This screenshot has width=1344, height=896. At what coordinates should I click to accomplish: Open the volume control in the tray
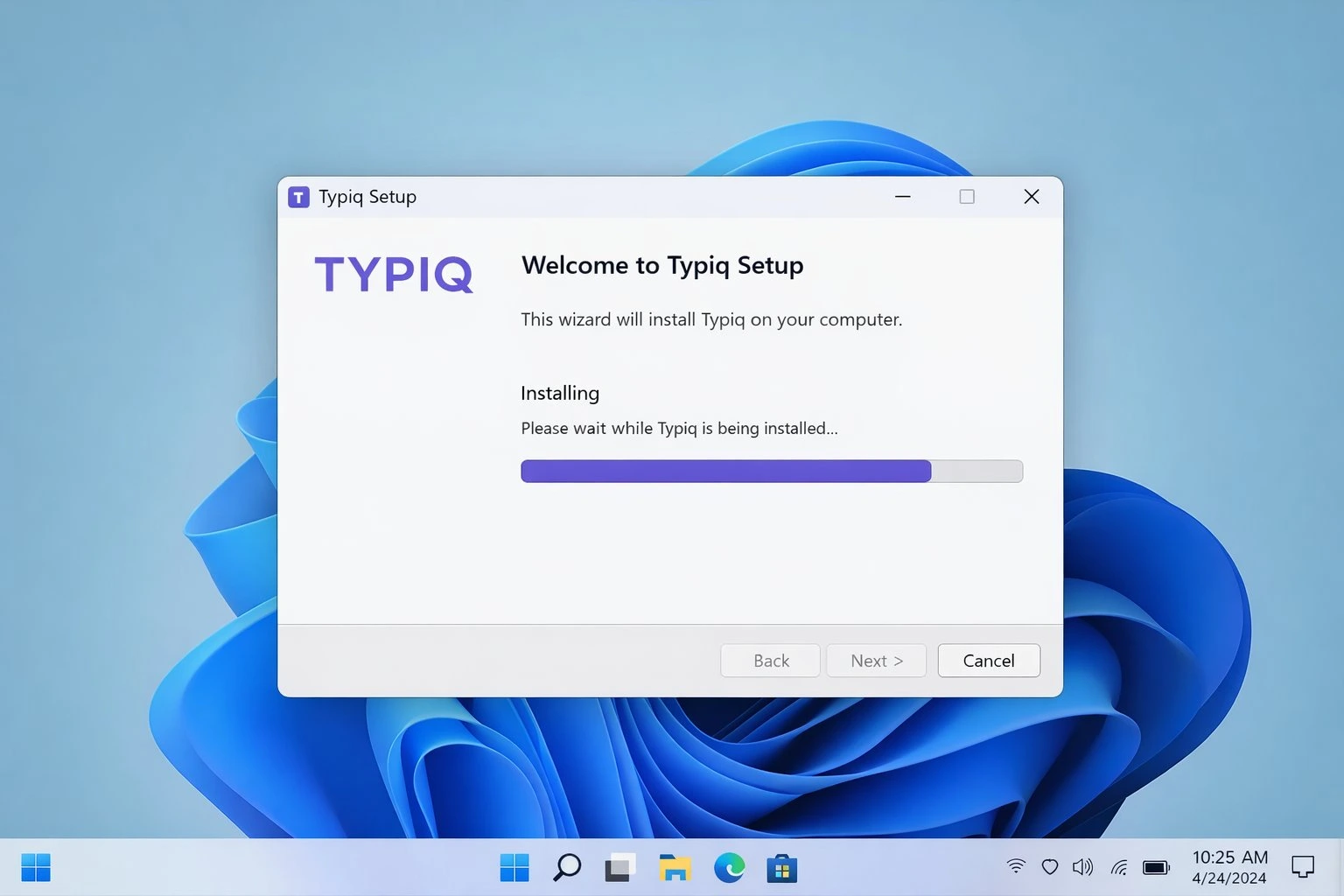1082,865
